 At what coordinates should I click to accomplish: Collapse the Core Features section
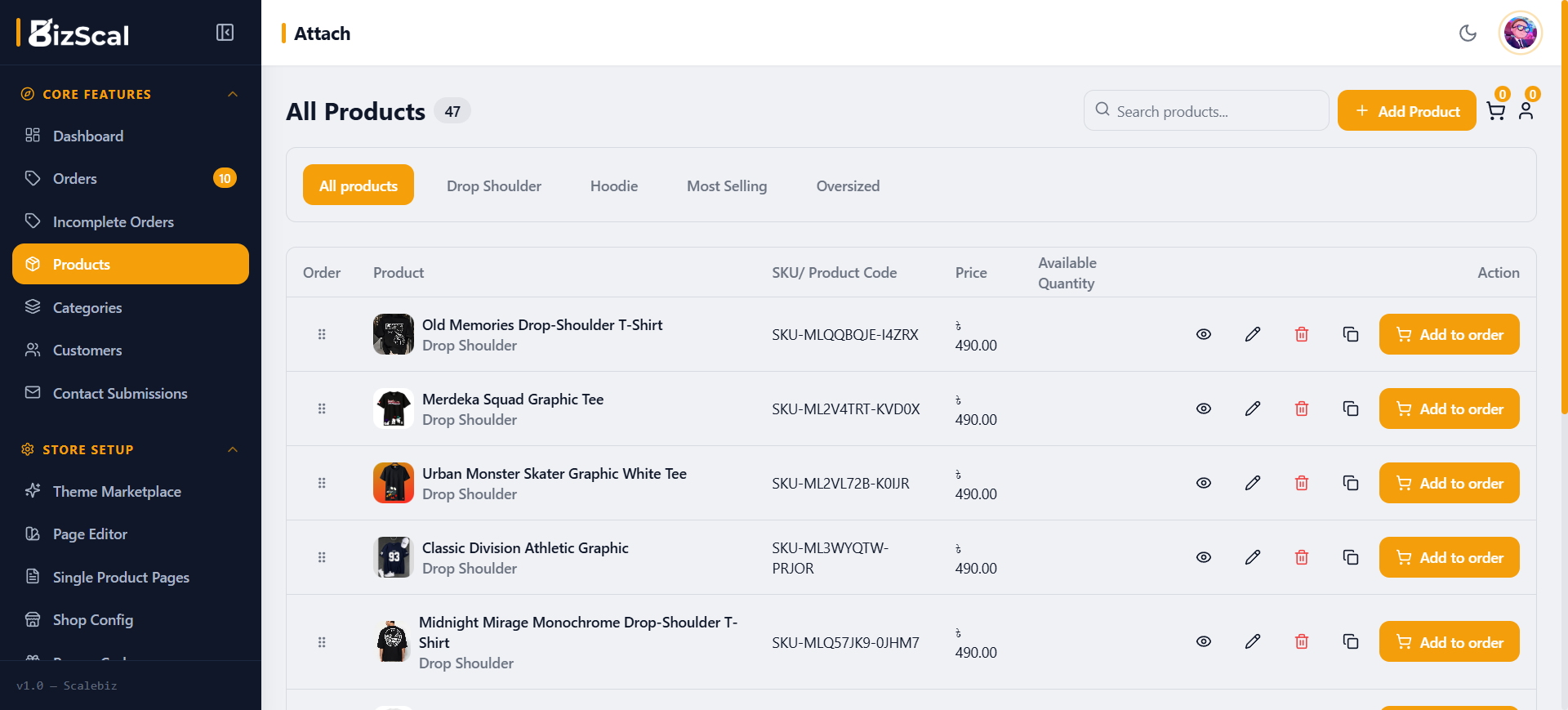point(233,94)
